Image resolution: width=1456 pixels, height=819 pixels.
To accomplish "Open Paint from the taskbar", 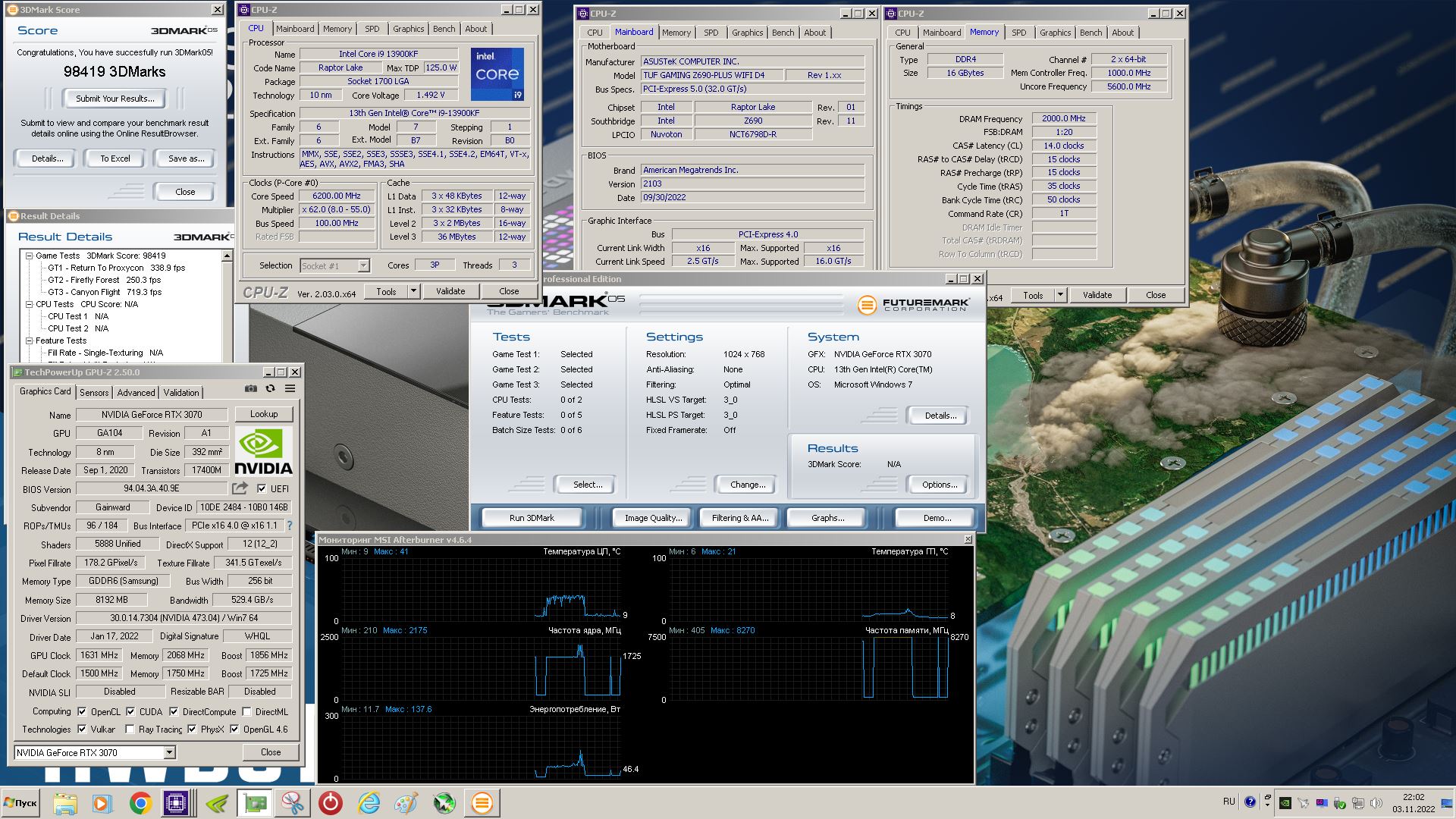I will point(406,803).
